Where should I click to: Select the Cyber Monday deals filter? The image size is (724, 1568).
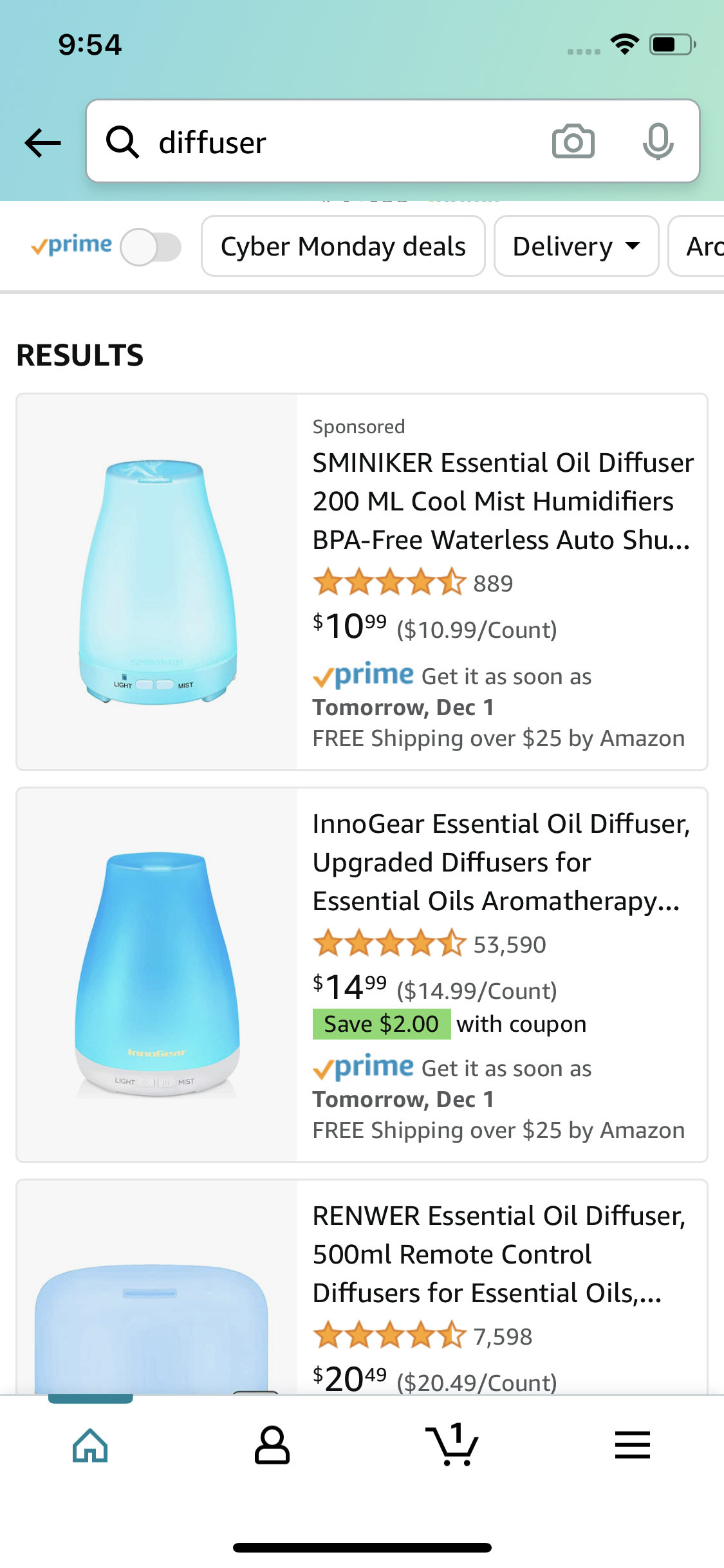(x=343, y=247)
